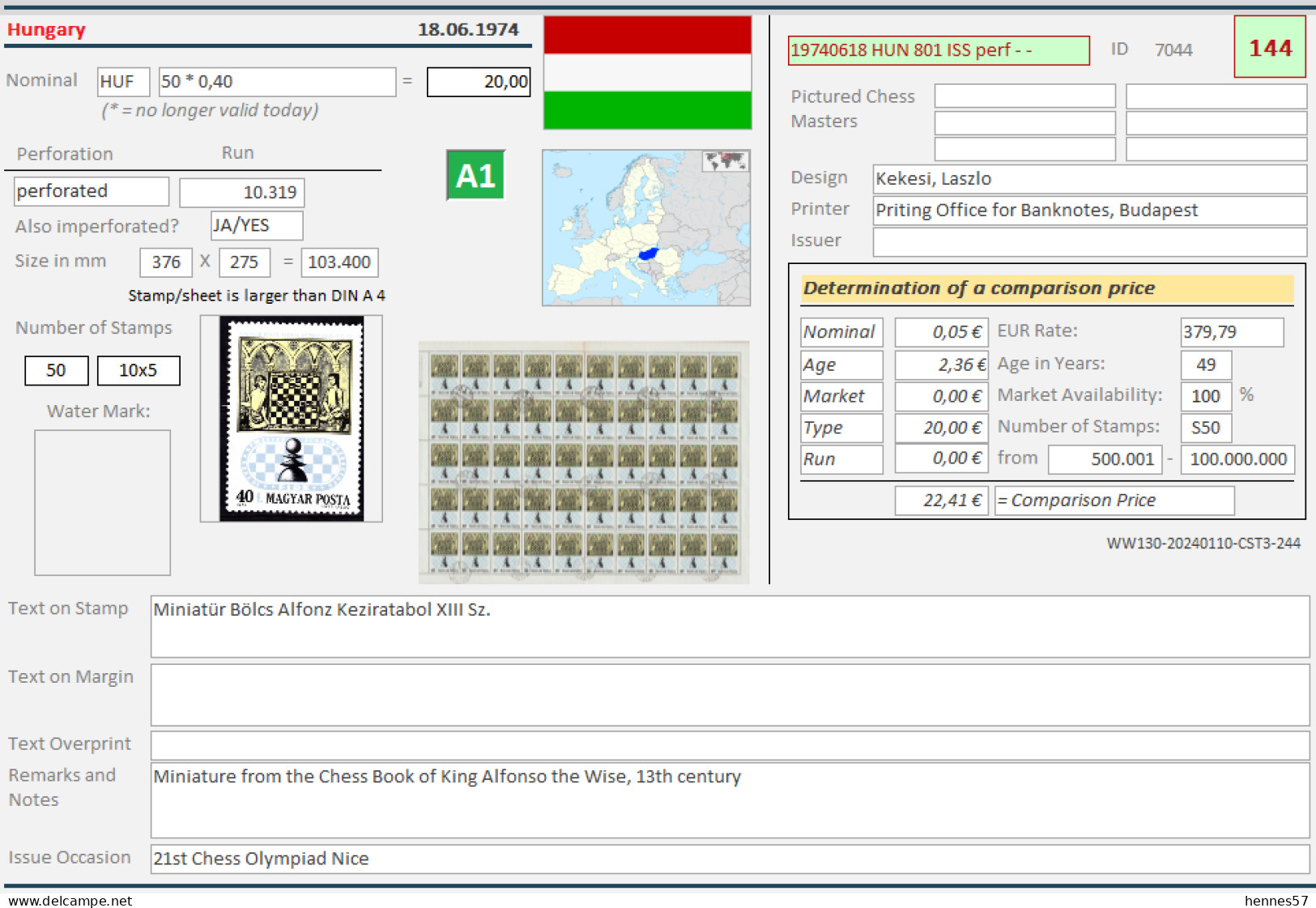This screenshot has width=1316, height=908.
Task: Click the Market price value 0,00 €
Action: (941, 396)
